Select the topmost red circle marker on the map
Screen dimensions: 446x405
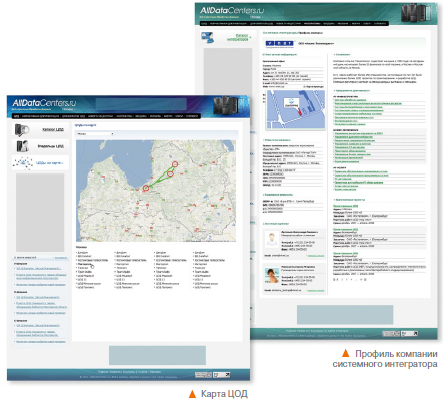tap(175, 164)
